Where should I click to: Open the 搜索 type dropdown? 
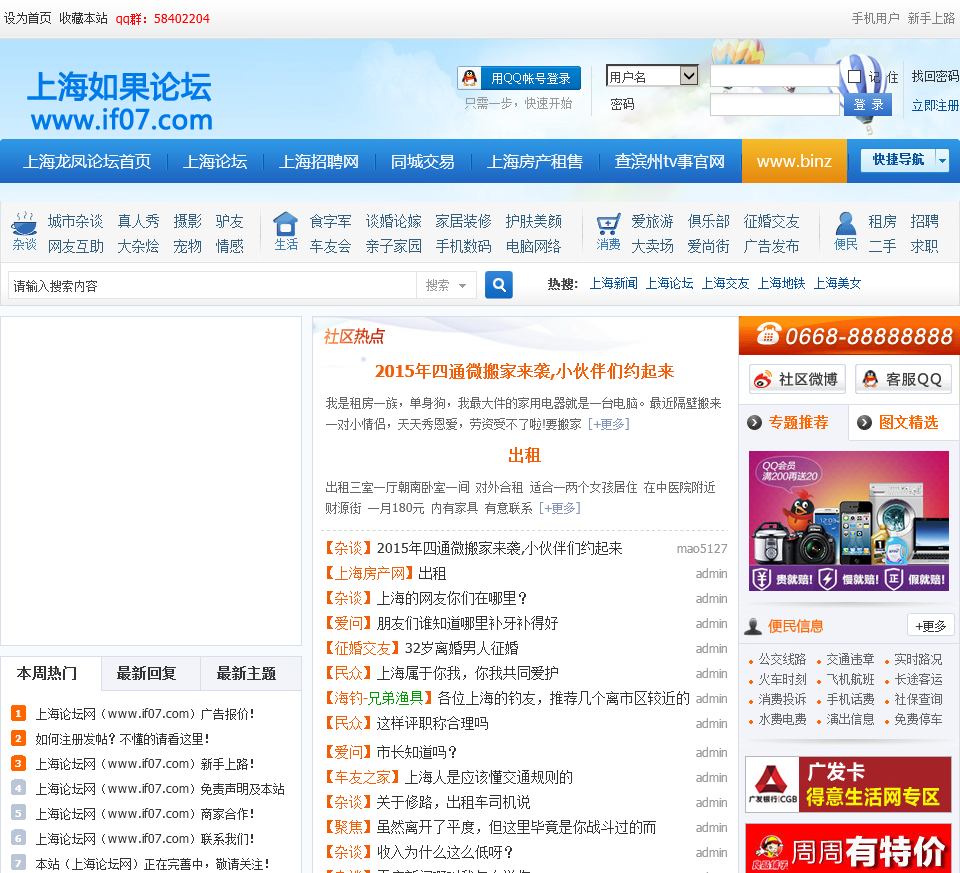(446, 285)
